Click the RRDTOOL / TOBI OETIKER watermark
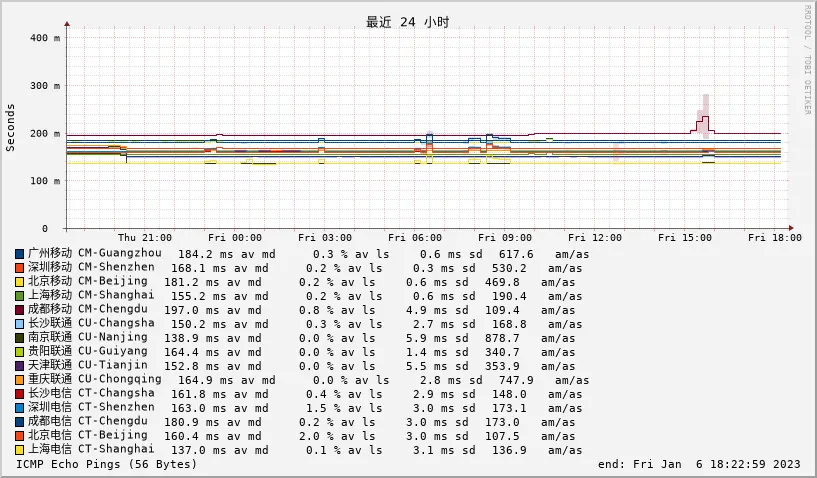 pyautogui.click(x=807, y=60)
